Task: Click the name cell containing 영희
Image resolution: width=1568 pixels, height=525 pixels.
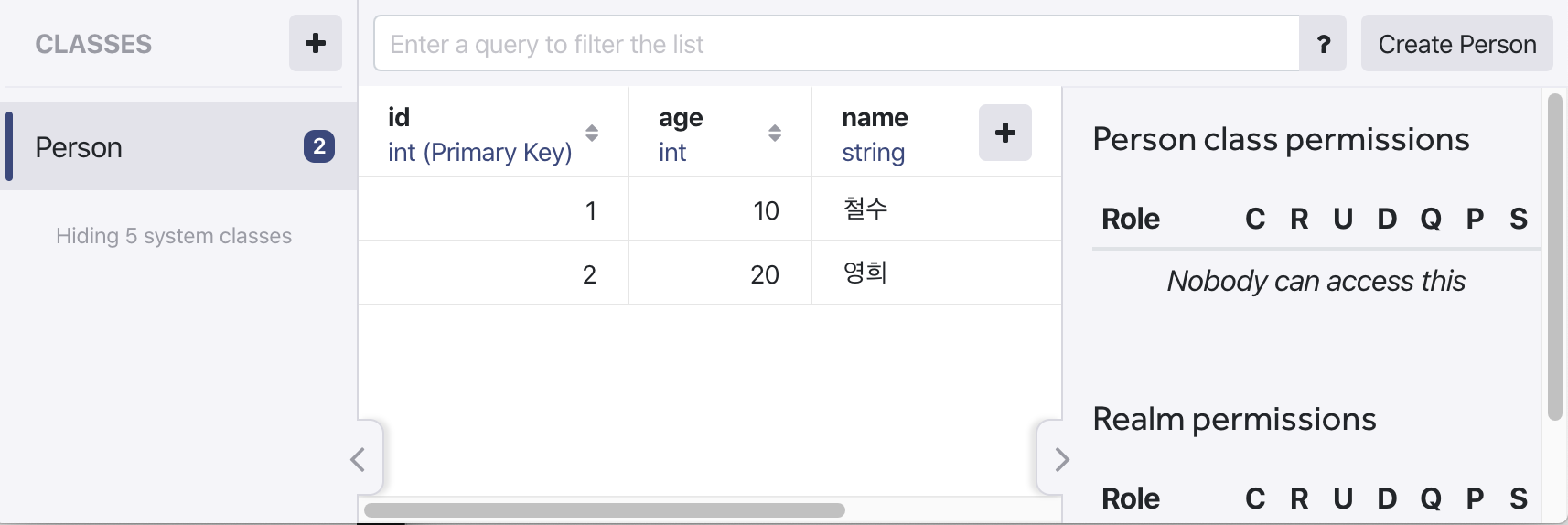Action: point(936,273)
